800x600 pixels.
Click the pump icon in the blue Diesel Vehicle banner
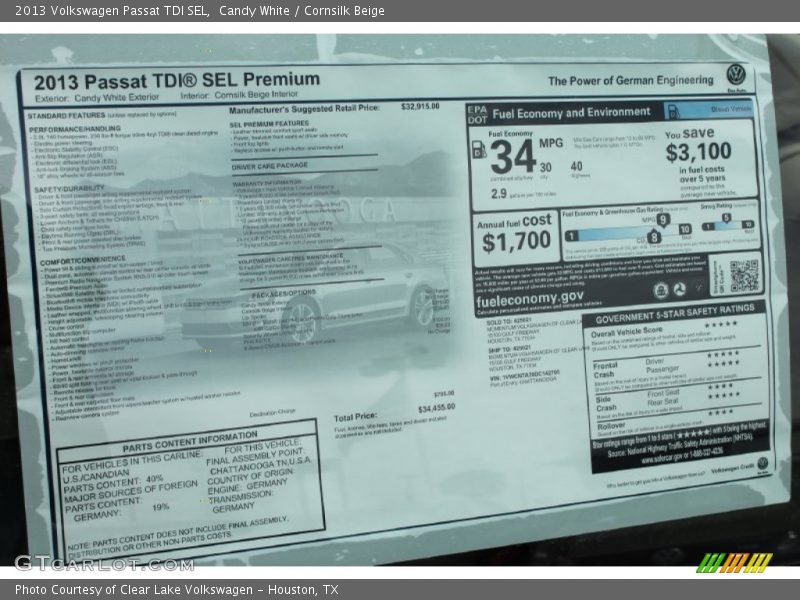(673, 111)
